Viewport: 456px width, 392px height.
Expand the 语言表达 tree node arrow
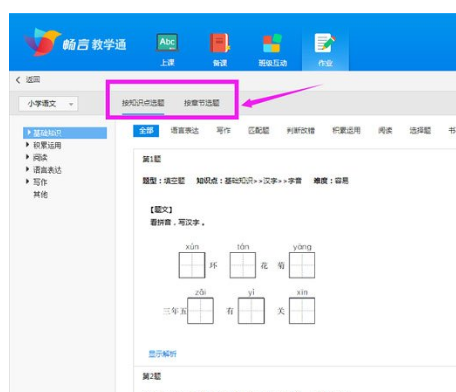[x=28, y=169]
